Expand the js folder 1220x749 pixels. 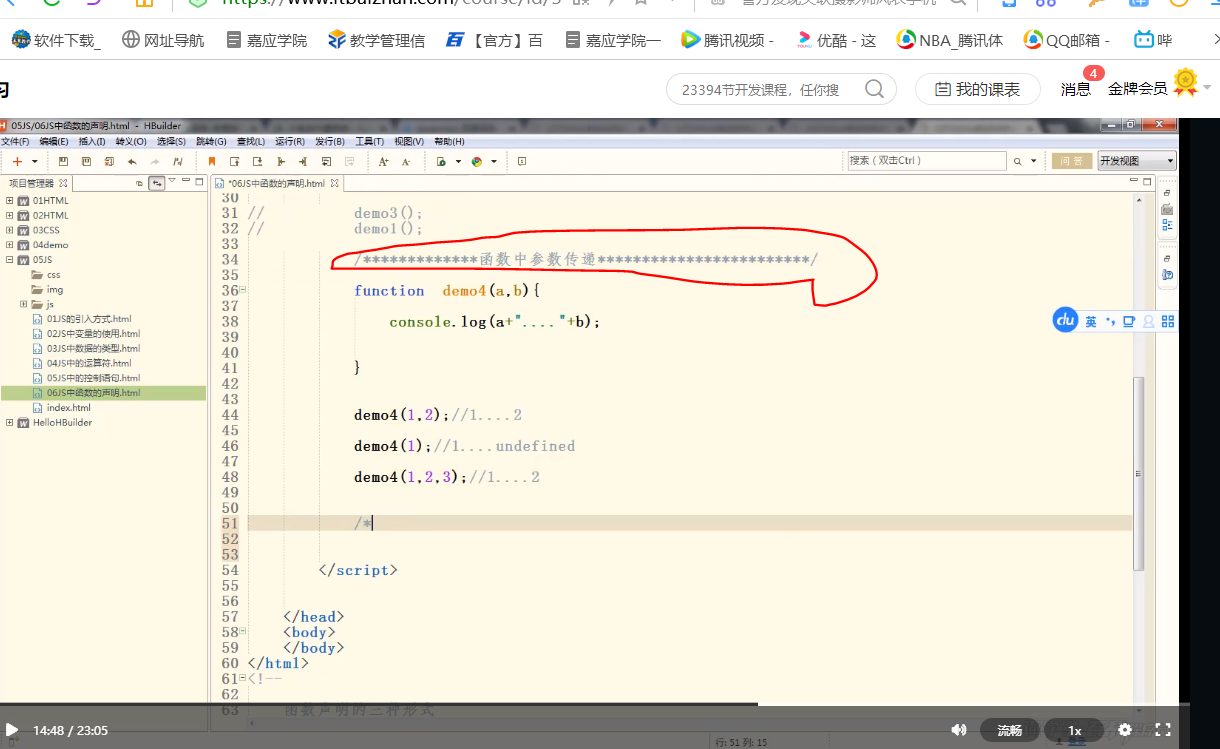23,304
